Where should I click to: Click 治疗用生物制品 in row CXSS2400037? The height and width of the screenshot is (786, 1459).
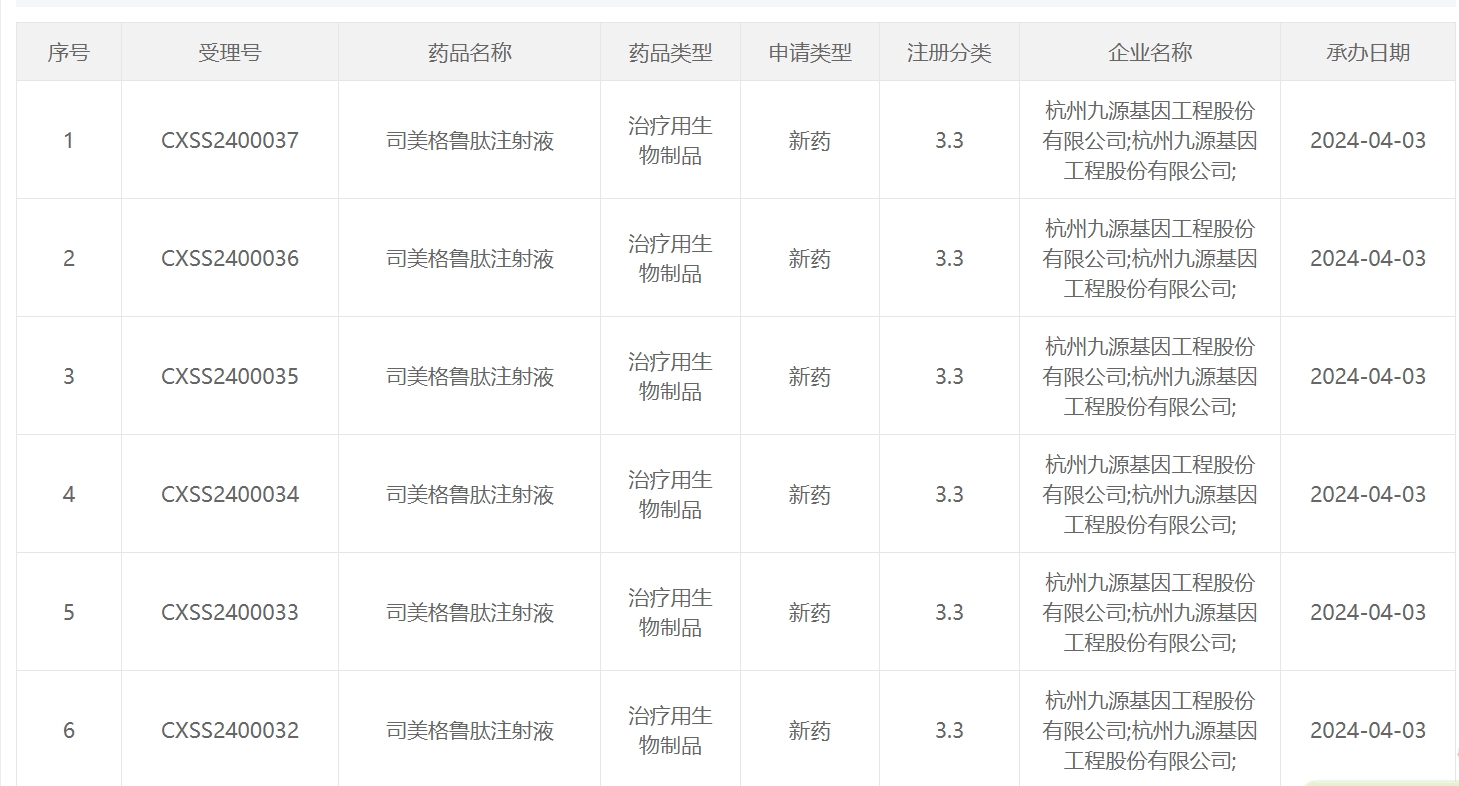pyautogui.click(x=670, y=141)
